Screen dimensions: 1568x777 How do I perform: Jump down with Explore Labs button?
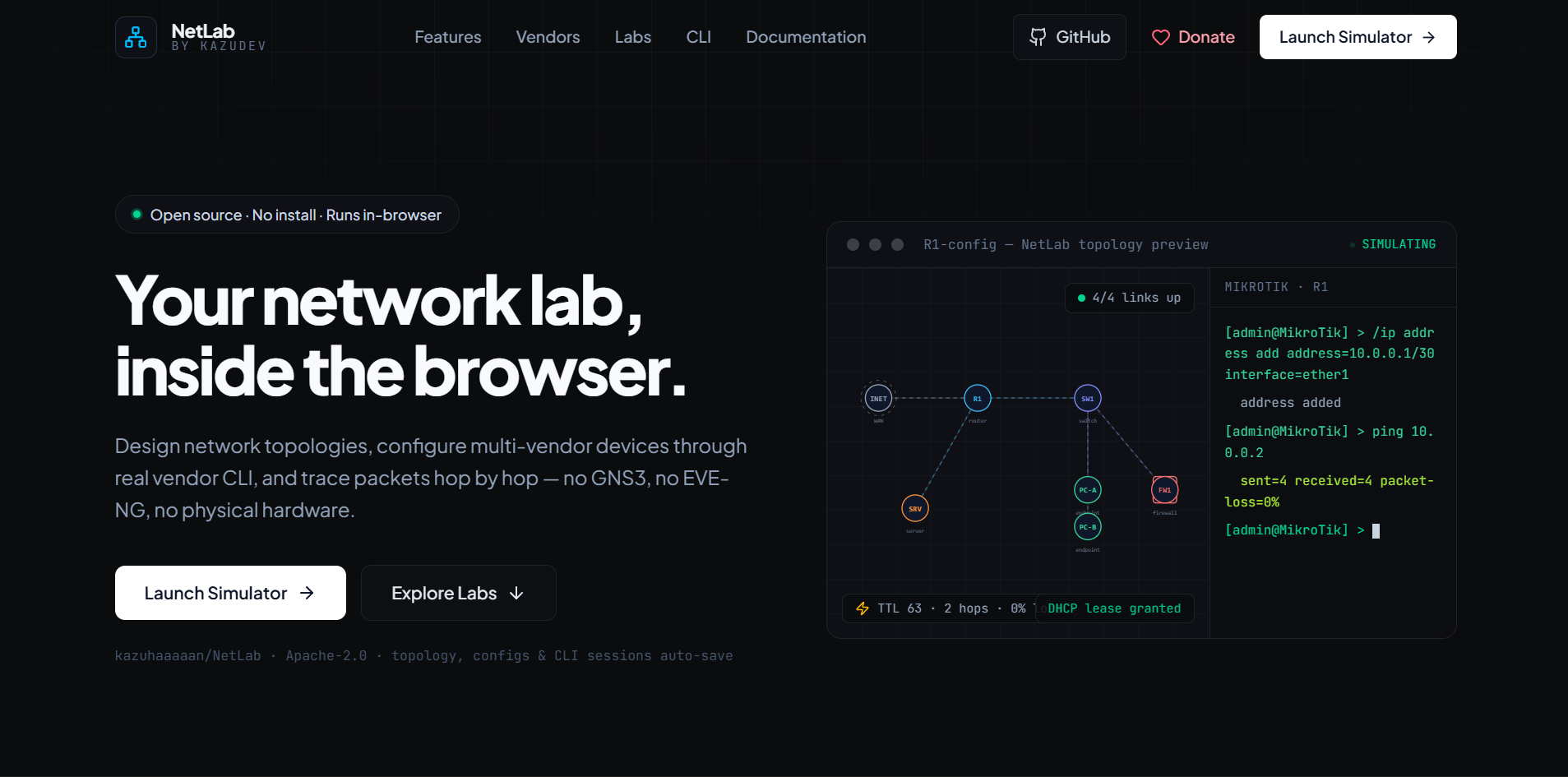459,593
